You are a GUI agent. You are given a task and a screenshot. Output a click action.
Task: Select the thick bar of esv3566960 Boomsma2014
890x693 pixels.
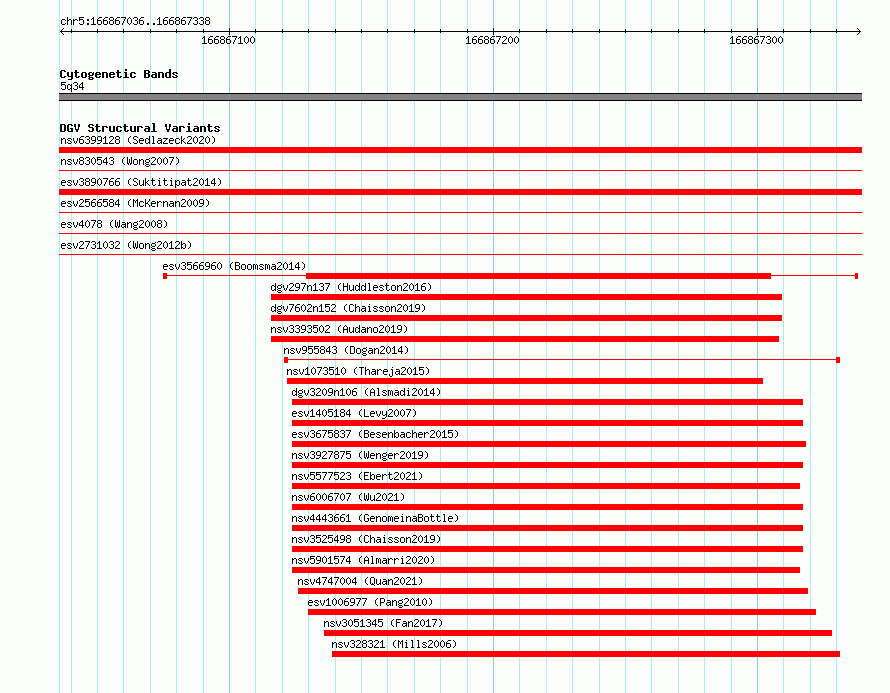coord(538,276)
